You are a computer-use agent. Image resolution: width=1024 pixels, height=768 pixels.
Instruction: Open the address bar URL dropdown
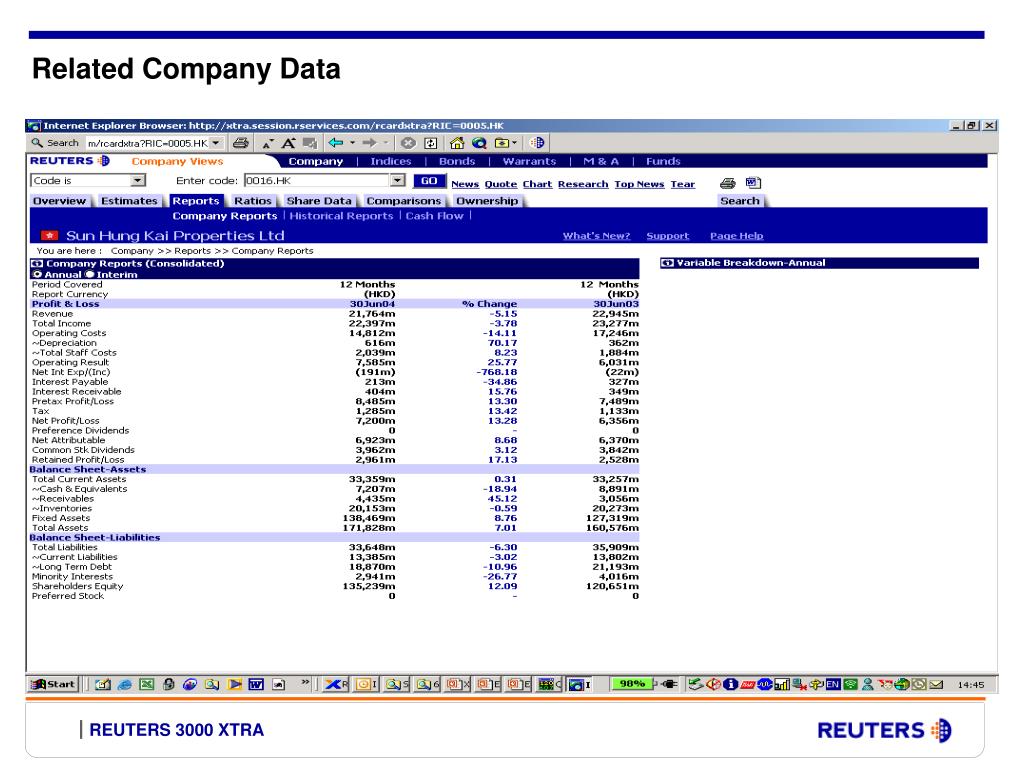click(216, 143)
